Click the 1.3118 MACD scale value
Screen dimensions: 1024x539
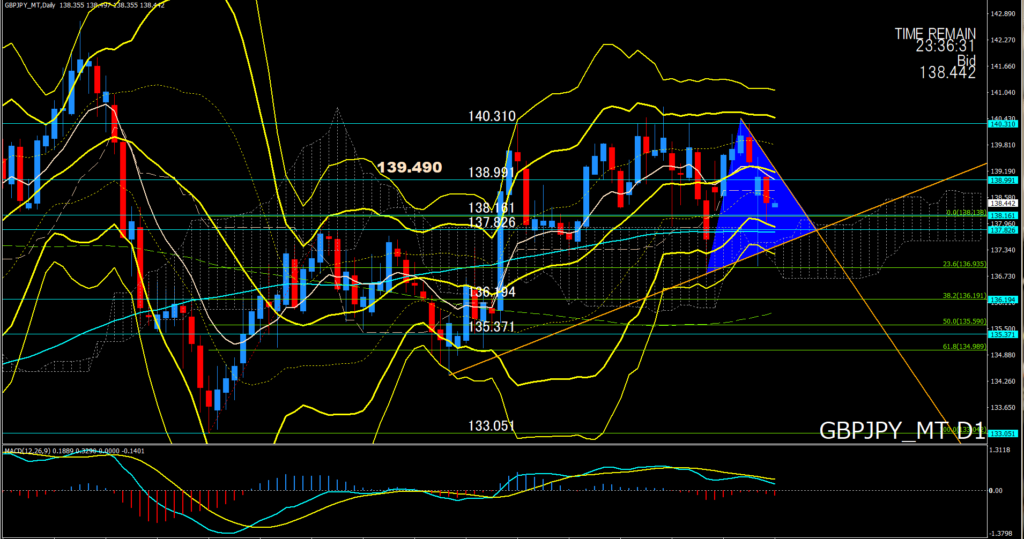point(1001,450)
